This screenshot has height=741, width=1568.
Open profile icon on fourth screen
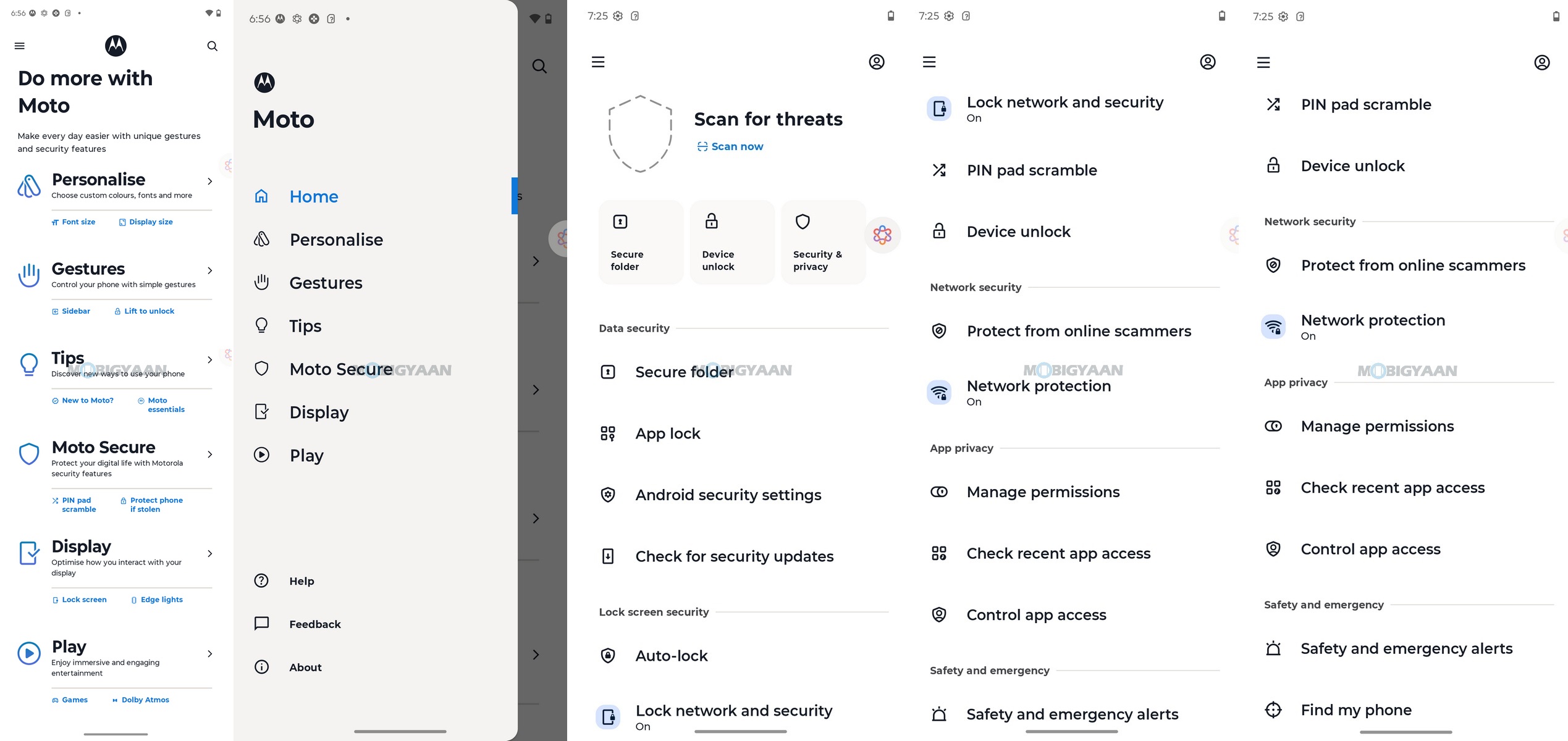[x=1207, y=62]
